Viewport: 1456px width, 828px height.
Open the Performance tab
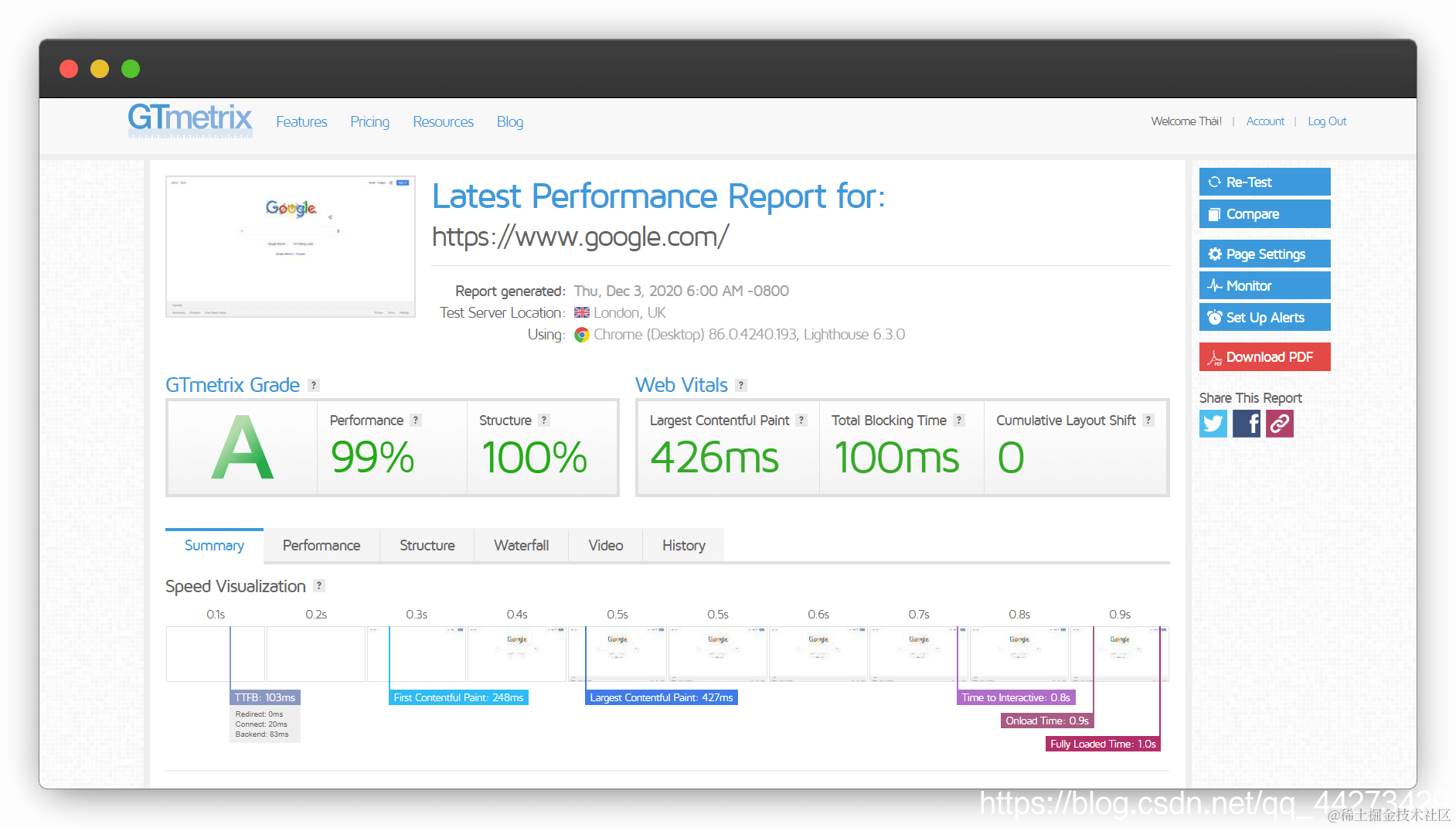point(321,545)
